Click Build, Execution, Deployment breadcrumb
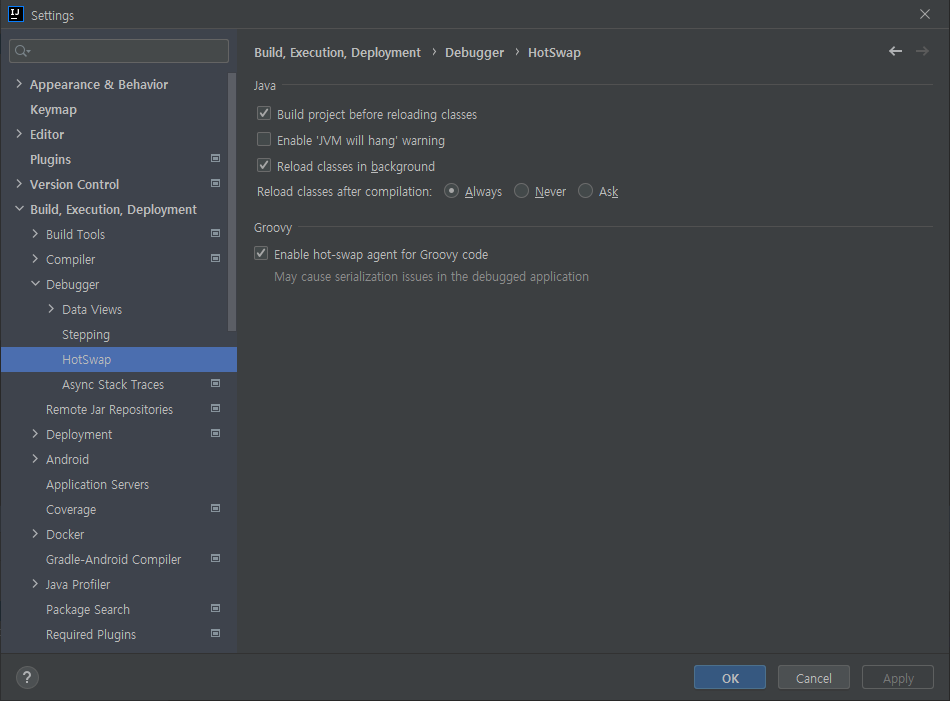This screenshot has width=950, height=701. [x=337, y=53]
